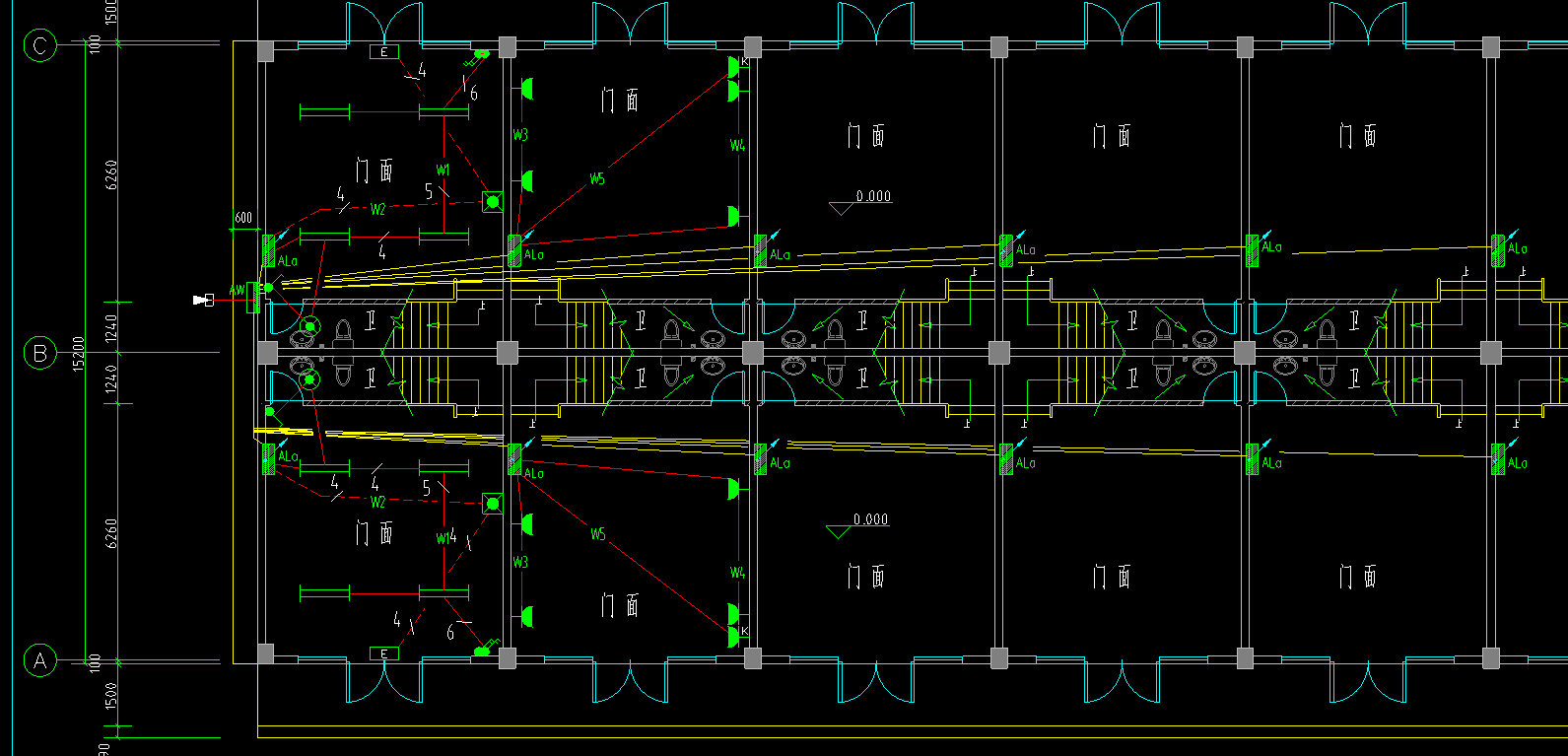This screenshot has height=756, width=1568.
Task: Select the circled lamp in the toilet above axis B
Action: pos(310,326)
